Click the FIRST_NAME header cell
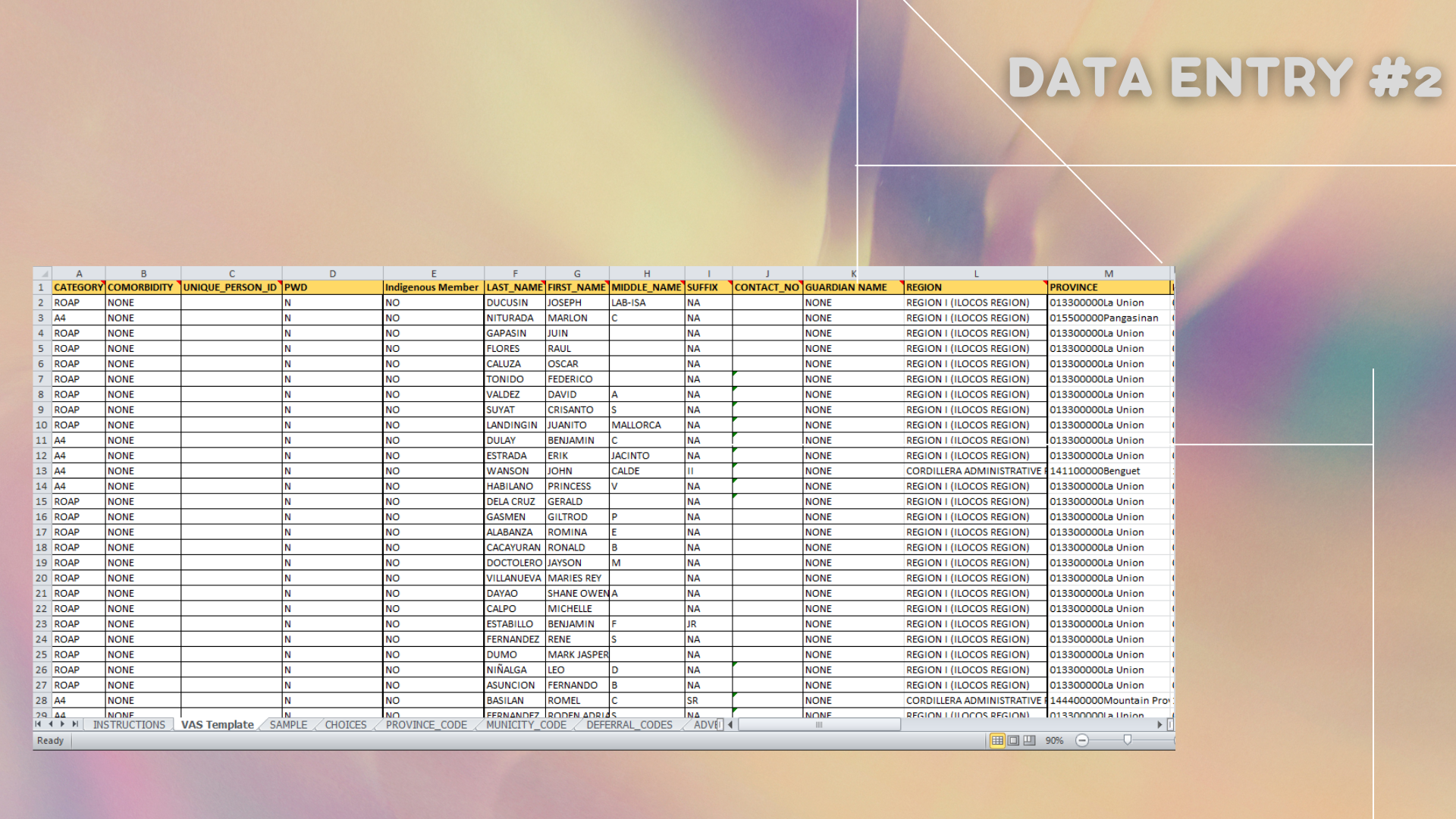The height and width of the screenshot is (819, 1456). tap(577, 287)
